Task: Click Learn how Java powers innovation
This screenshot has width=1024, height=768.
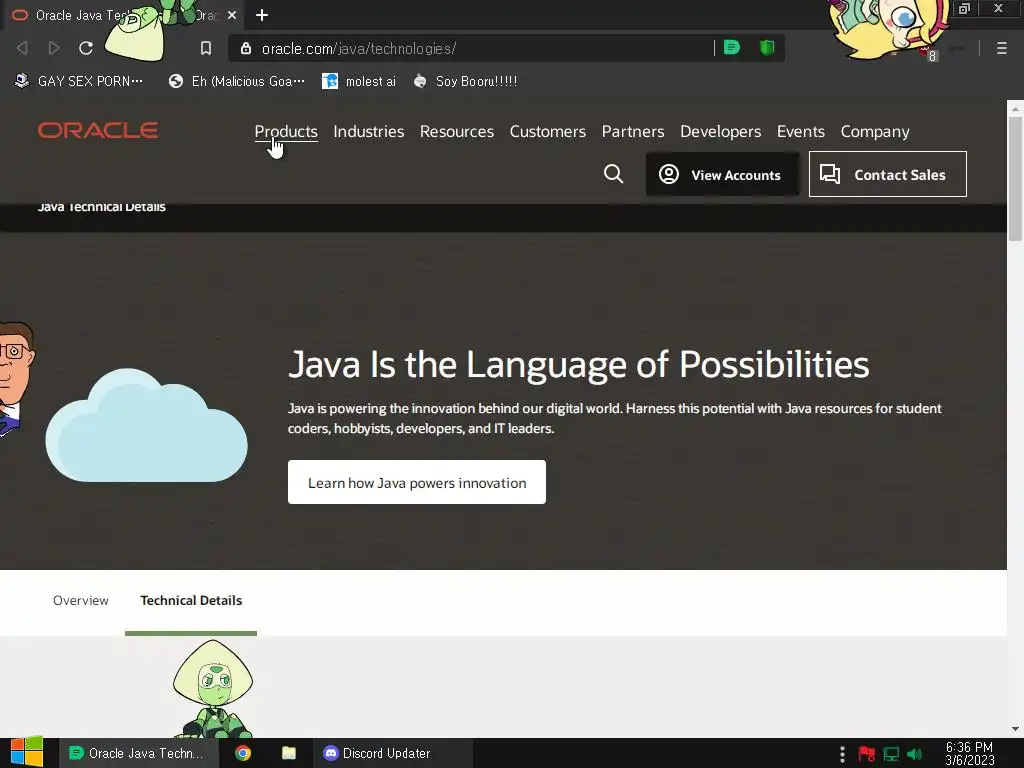Action: pos(417,482)
